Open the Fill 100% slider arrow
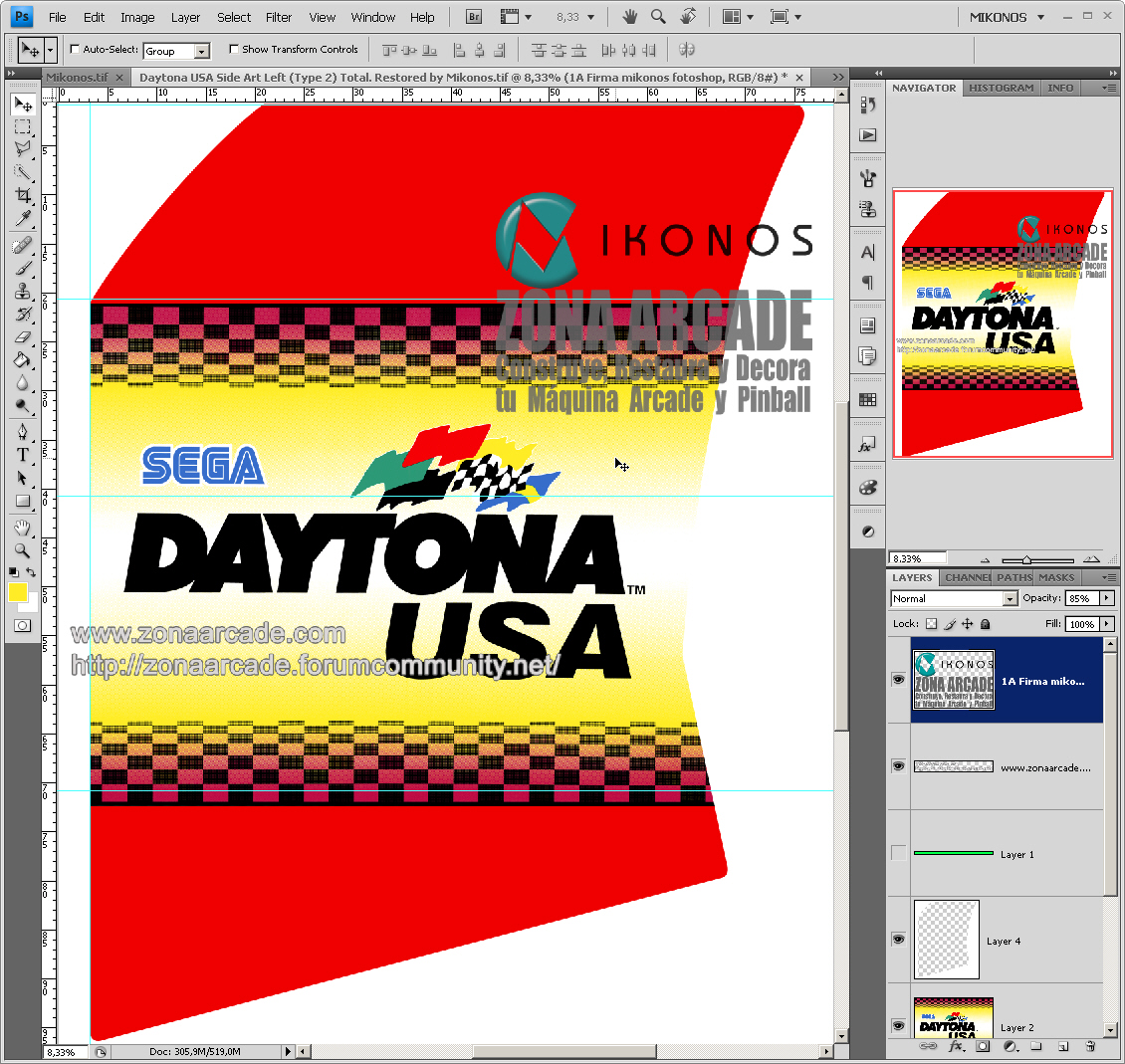 click(1107, 624)
